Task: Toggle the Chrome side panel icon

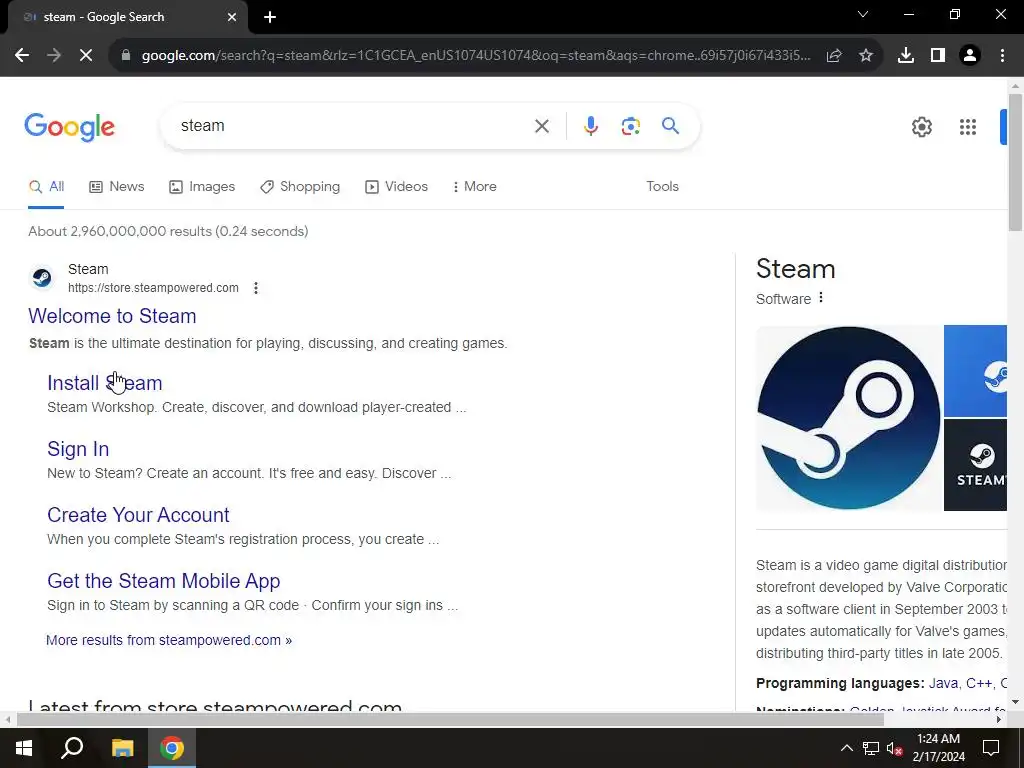Action: click(938, 56)
